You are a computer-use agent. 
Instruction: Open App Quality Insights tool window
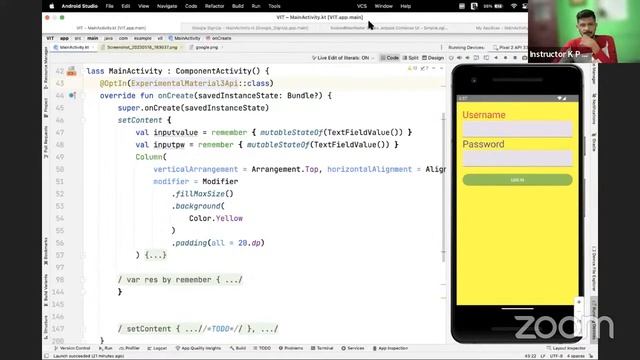tap(198, 348)
